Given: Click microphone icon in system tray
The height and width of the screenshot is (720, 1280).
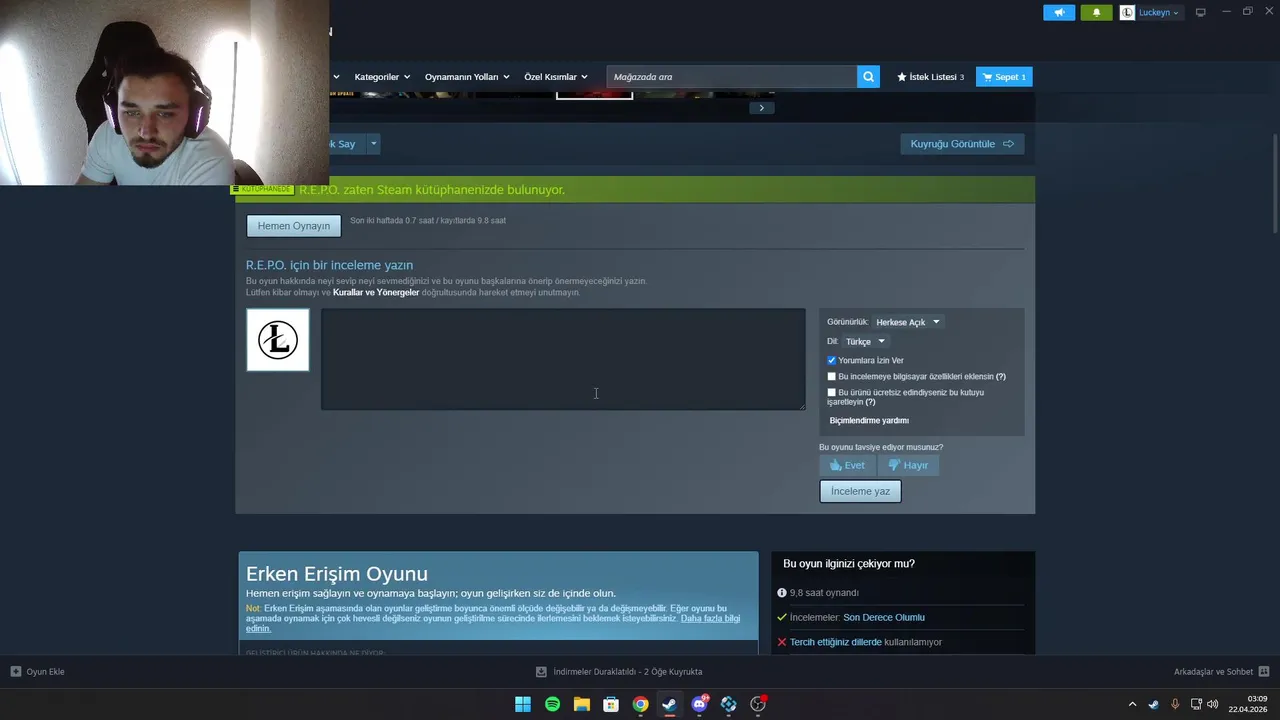Looking at the screenshot, I should point(1175,704).
